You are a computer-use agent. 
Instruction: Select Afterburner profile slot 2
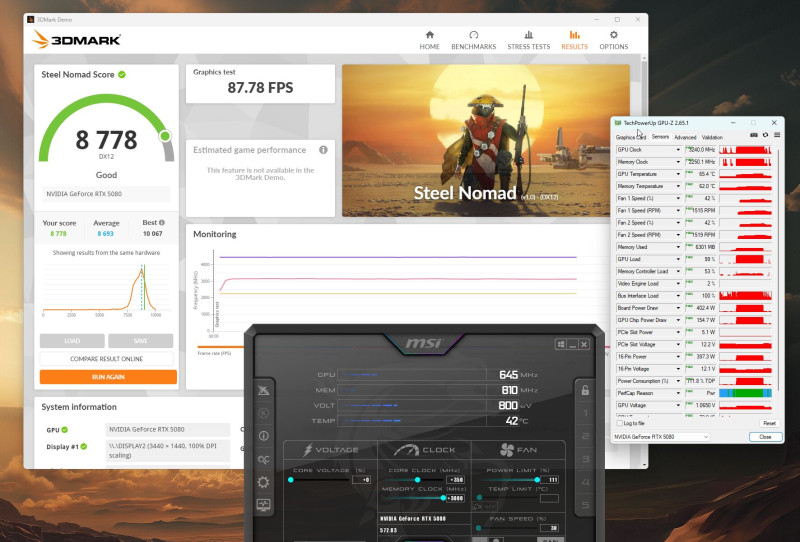(585, 436)
